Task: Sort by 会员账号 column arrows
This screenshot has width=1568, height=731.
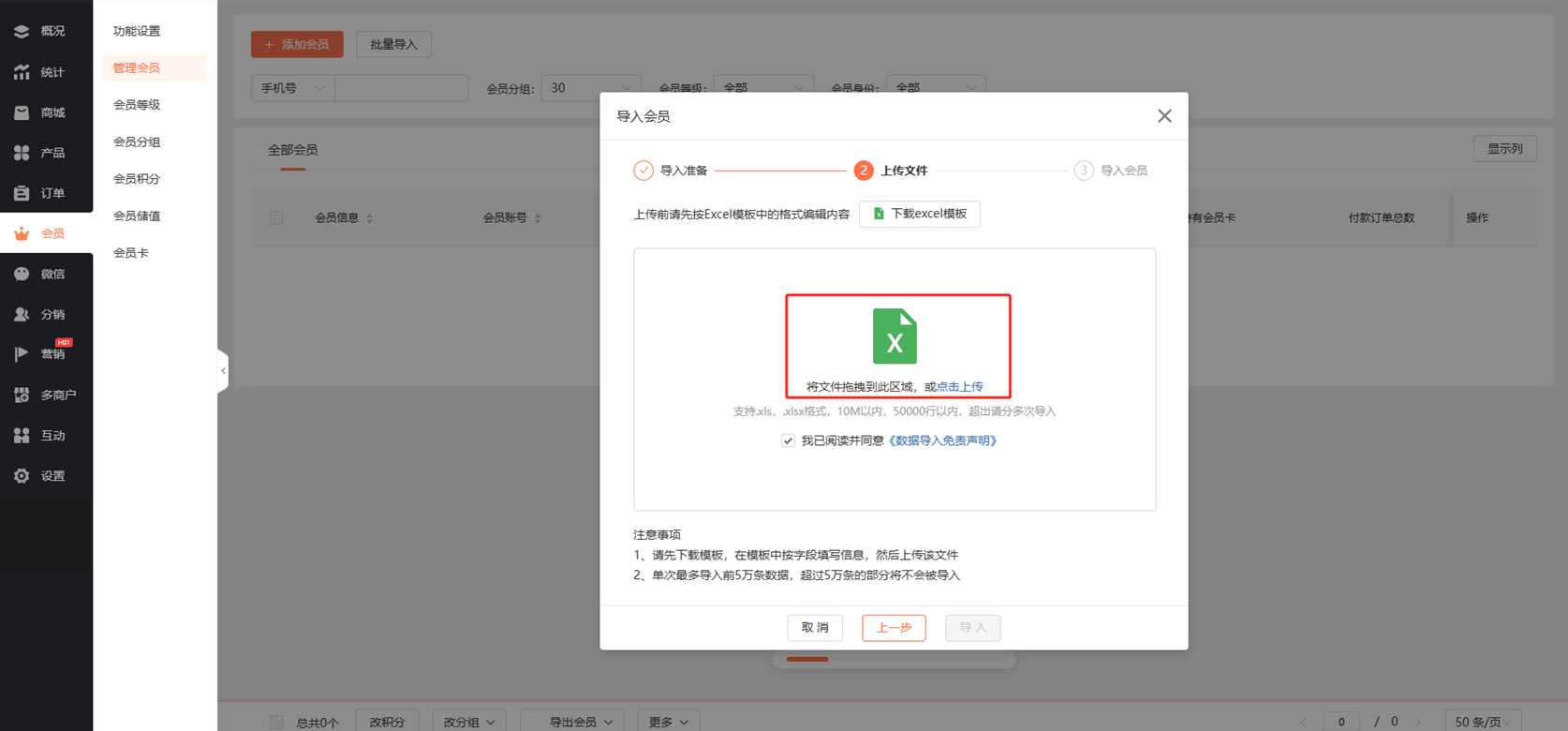Action: (538, 218)
